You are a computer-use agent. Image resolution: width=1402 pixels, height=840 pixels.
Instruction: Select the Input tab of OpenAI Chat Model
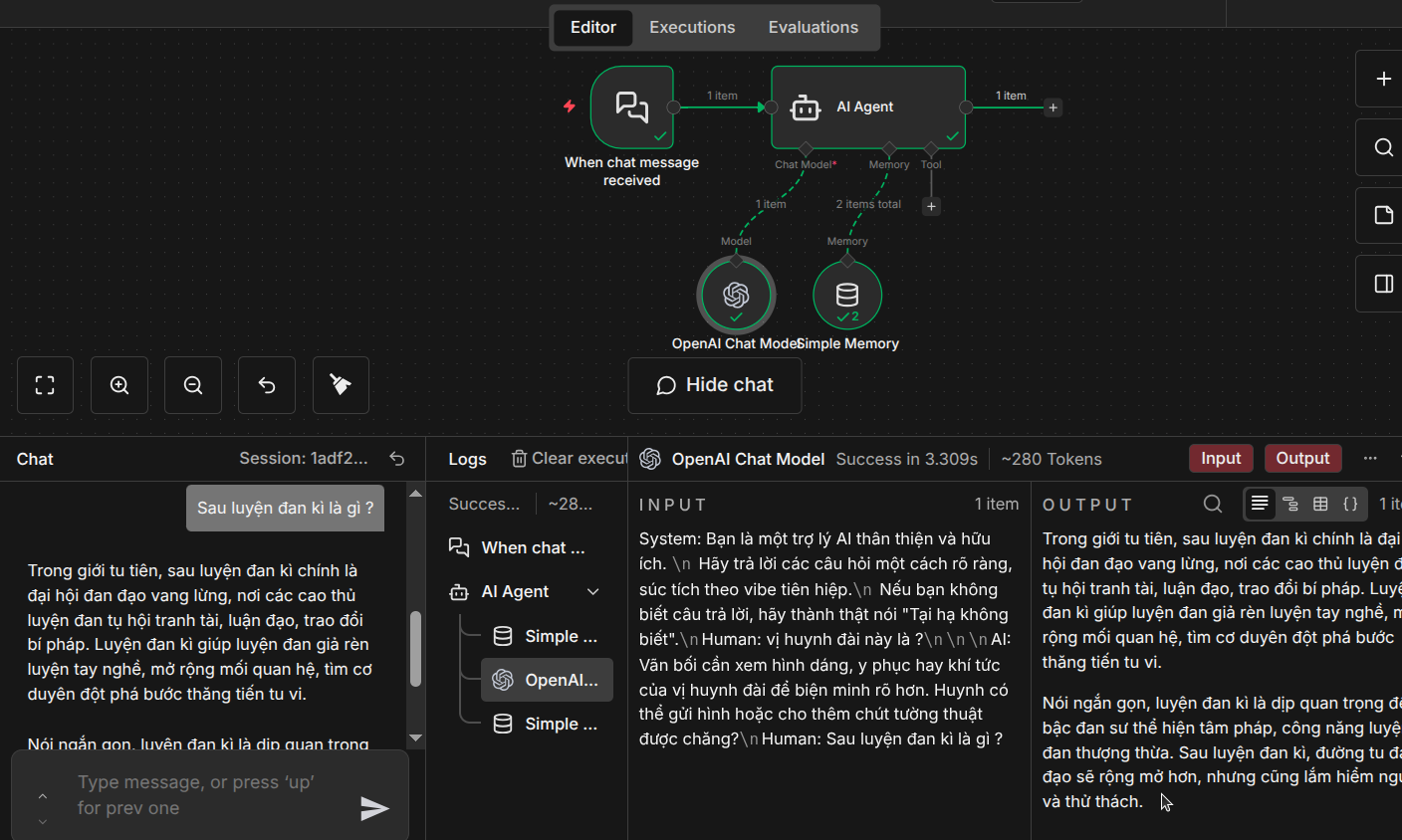pyautogui.click(x=1221, y=458)
